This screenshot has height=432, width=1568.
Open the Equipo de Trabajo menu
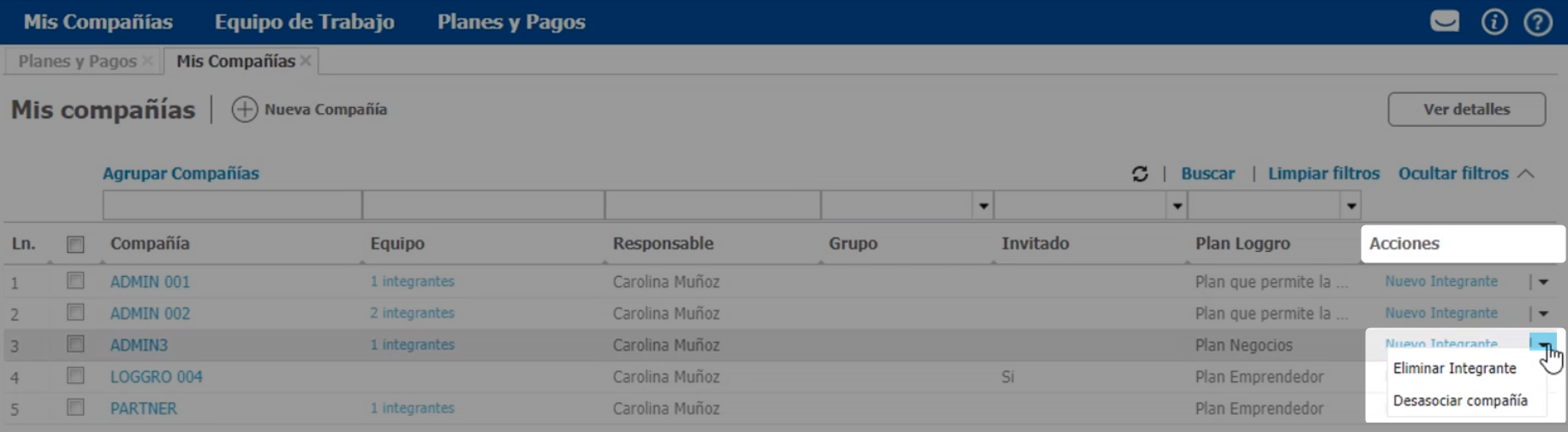tap(304, 21)
